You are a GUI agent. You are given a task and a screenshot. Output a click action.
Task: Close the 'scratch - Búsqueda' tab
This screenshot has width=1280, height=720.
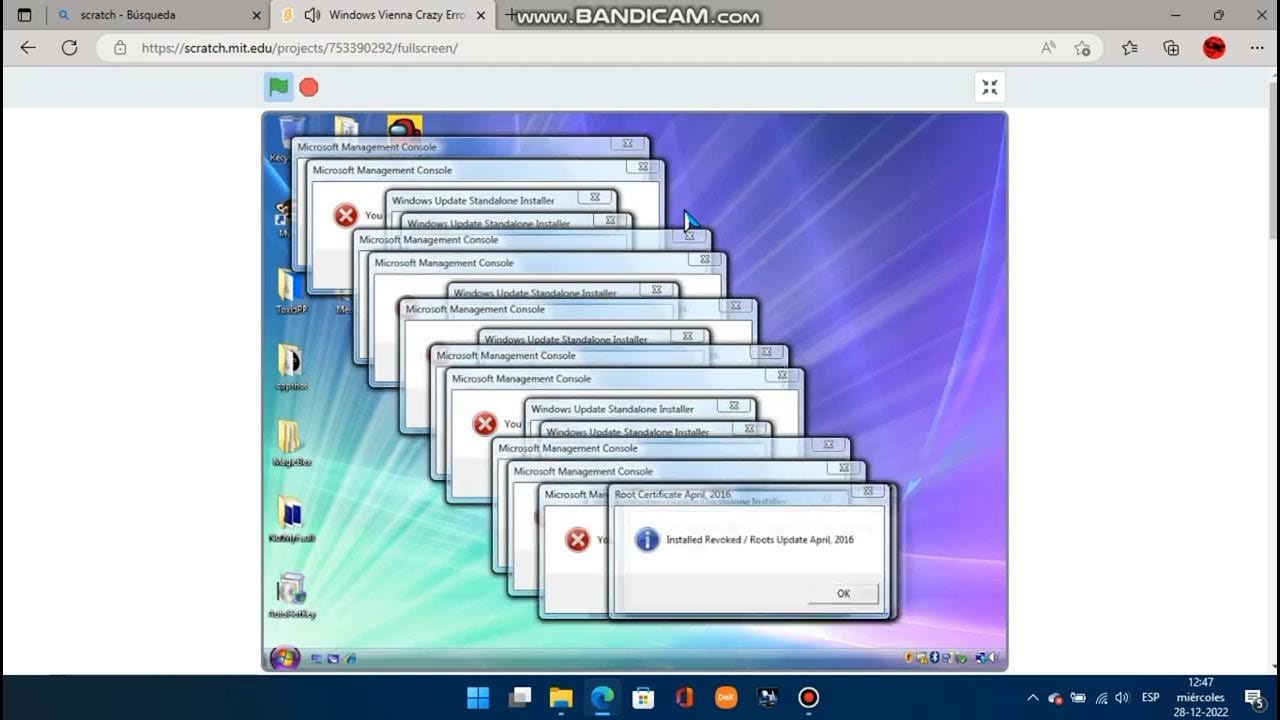[x=256, y=15]
